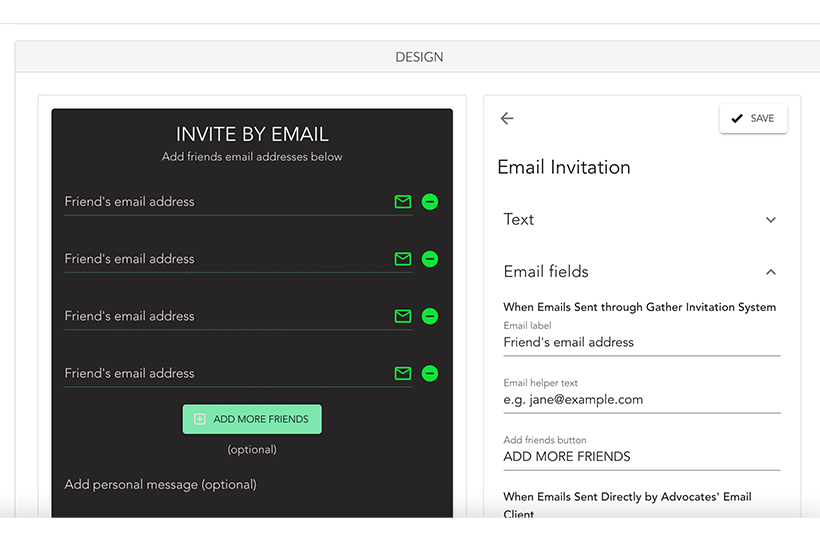Collapse the Email fields section
Image resolution: width=820 pixels, height=556 pixels.
(639, 271)
